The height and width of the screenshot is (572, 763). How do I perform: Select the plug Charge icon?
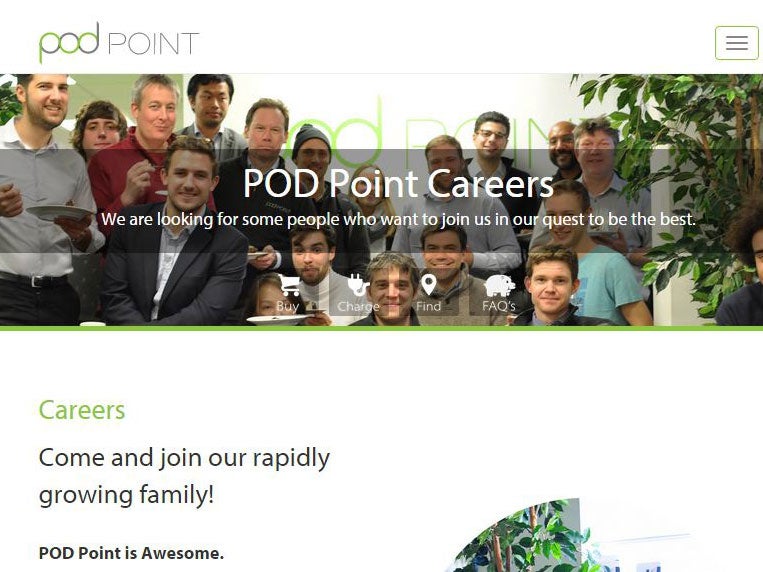coord(358,285)
